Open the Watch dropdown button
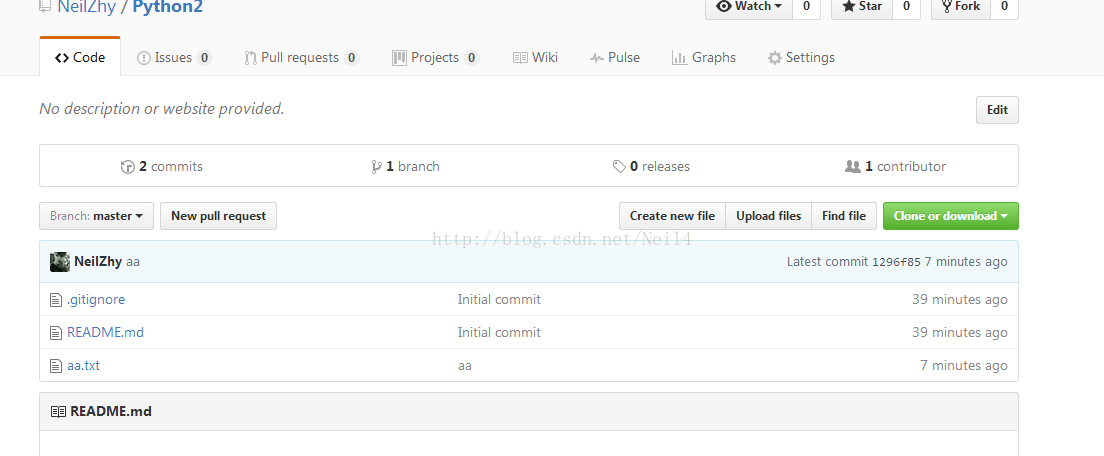This screenshot has height=456, width=1104. click(x=749, y=7)
